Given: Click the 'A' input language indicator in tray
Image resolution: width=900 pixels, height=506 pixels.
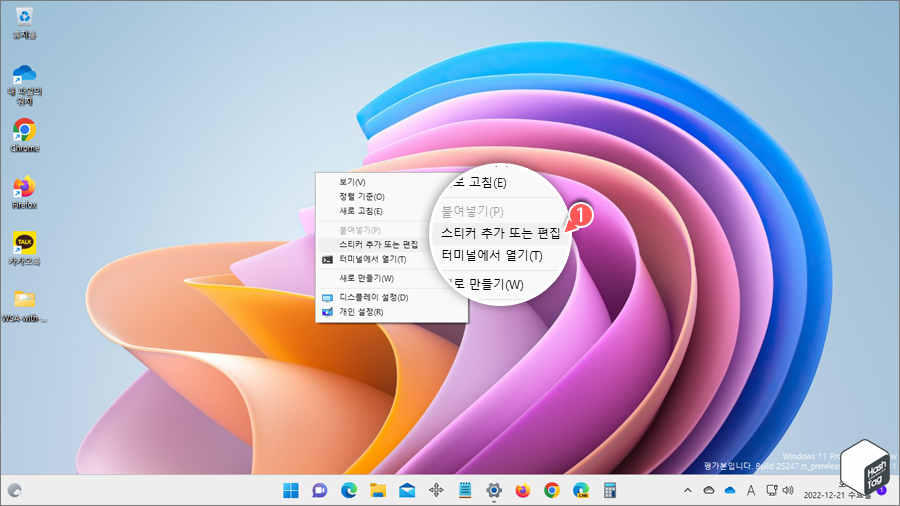Looking at the screenshot, I should coord(751,490).
